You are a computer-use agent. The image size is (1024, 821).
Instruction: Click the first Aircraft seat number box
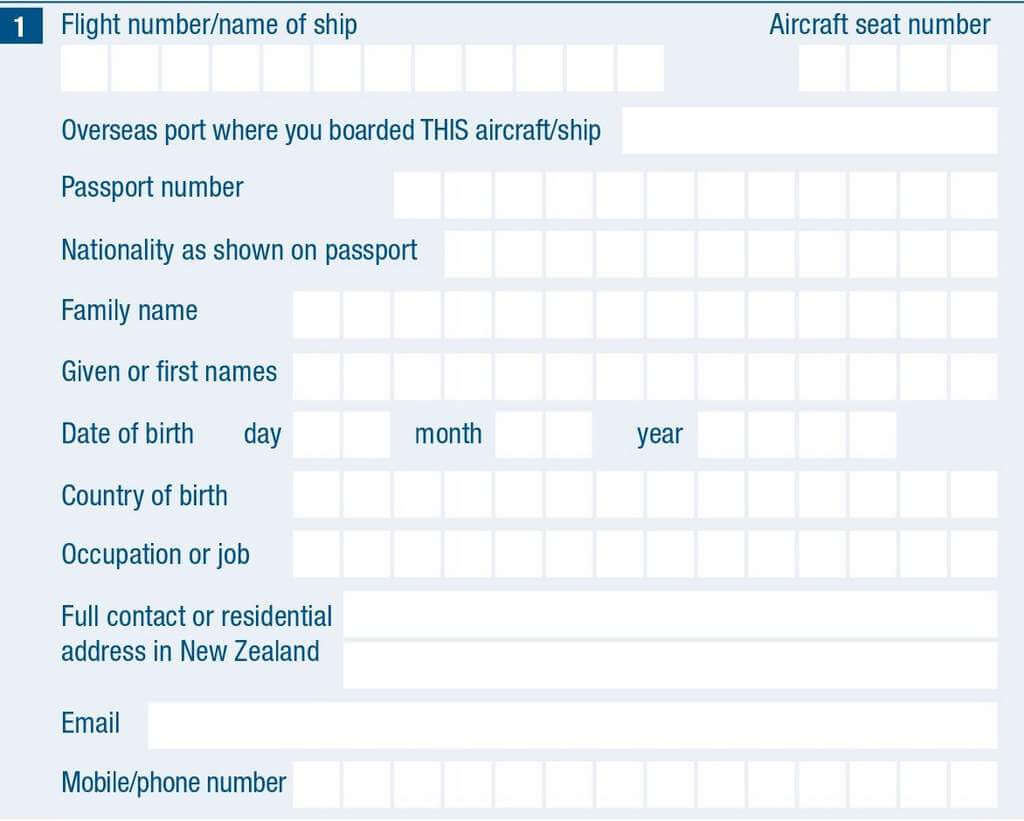[x=822, y=68]
